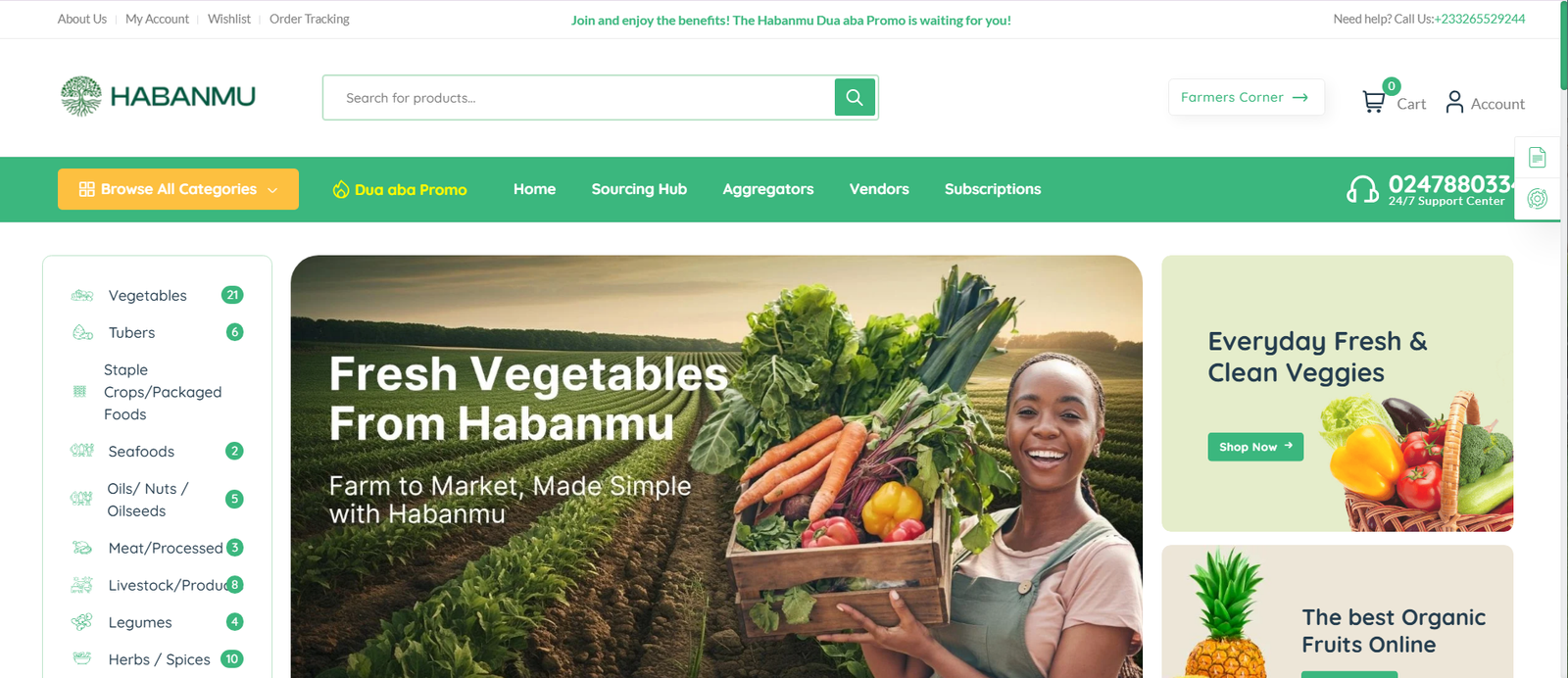
Task: Click the headset support center icon
Action: click(1362, 189)
